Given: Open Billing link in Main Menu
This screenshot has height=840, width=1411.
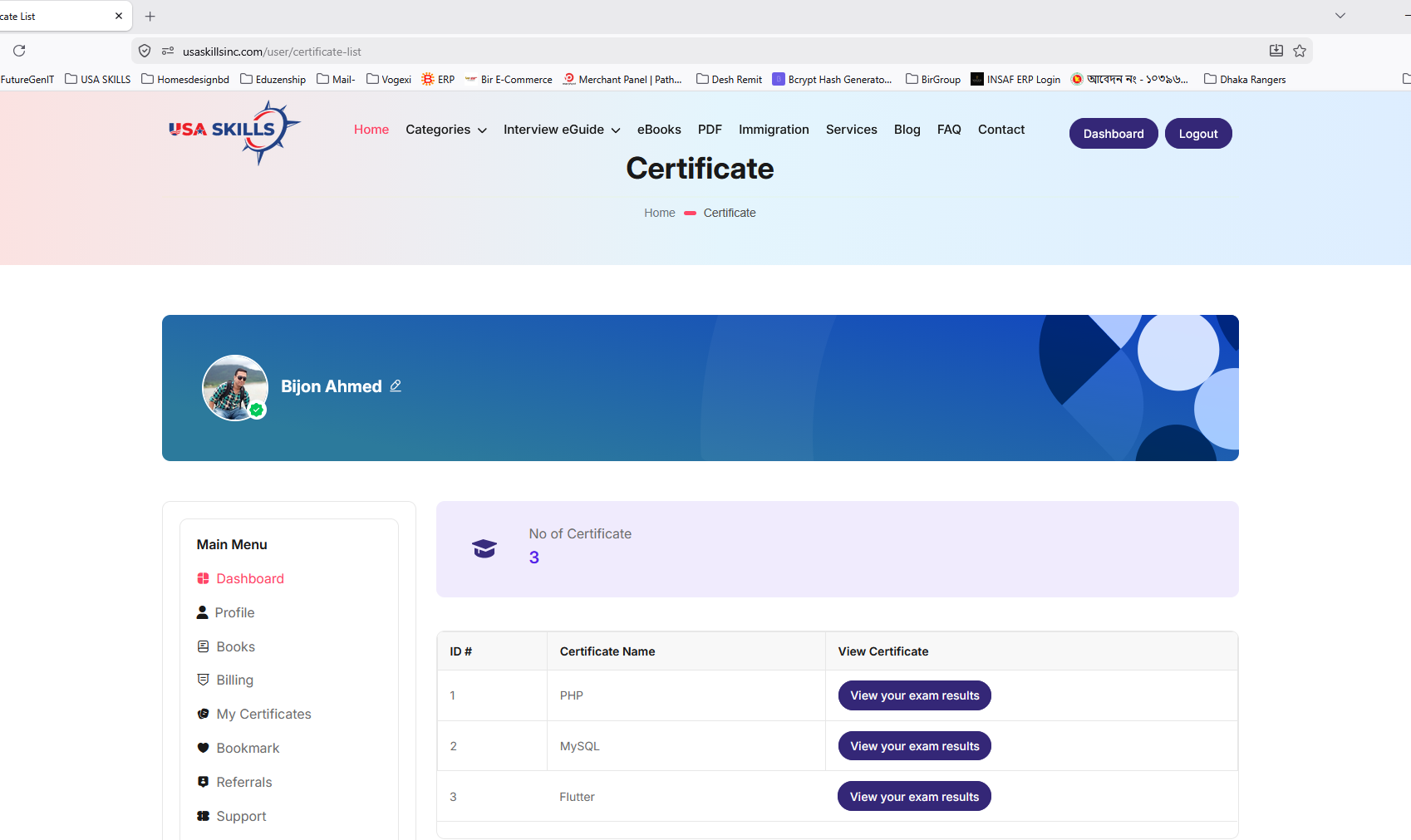Looking at the screenshot, I should tap(235, 680).
